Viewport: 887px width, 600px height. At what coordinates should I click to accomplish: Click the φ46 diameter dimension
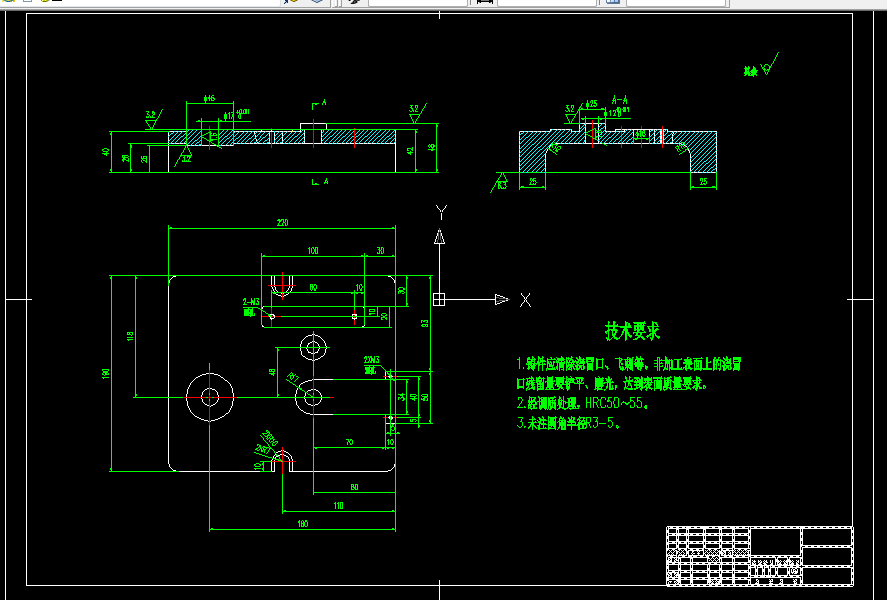(x=209, y=98)
